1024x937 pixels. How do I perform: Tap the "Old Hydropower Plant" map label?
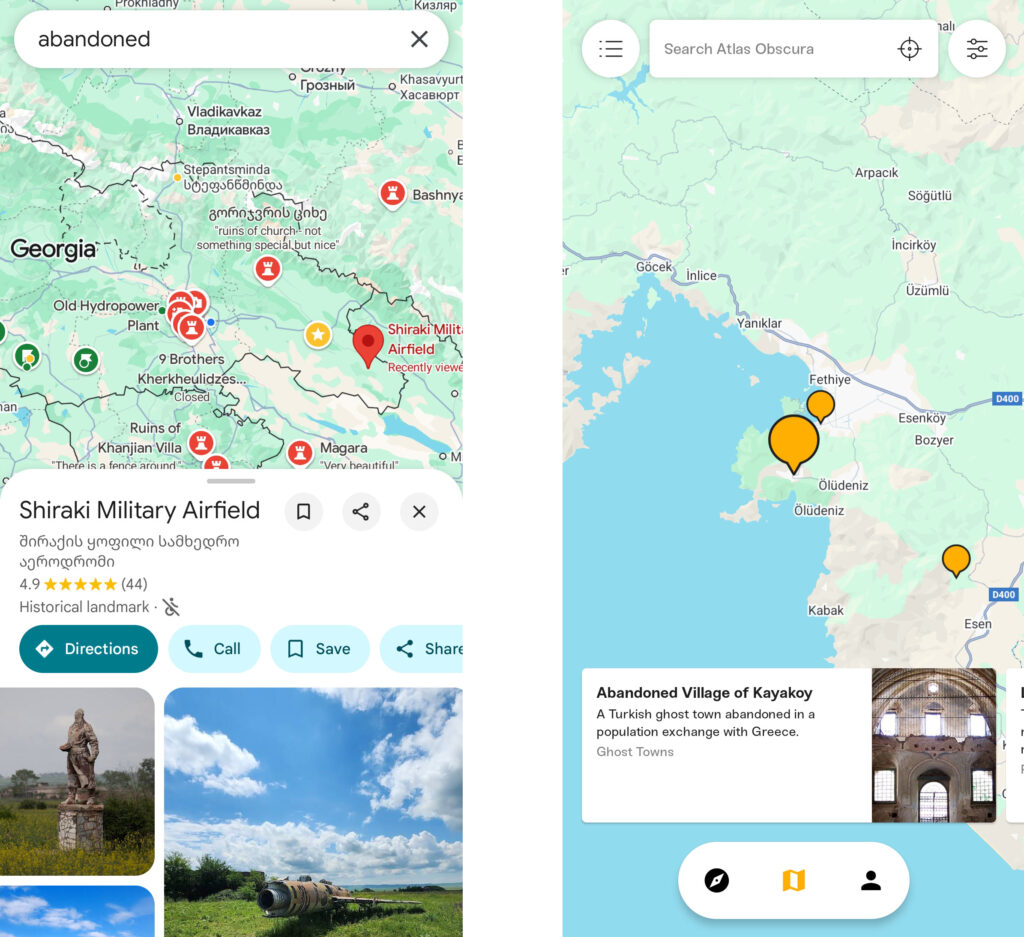pos(106,315)
